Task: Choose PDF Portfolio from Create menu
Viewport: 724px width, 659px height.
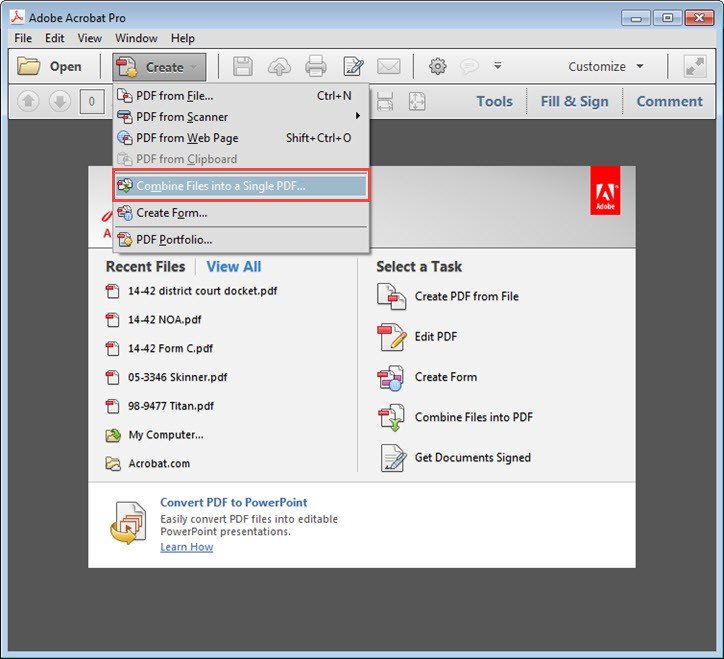Action: click(174, 239)
